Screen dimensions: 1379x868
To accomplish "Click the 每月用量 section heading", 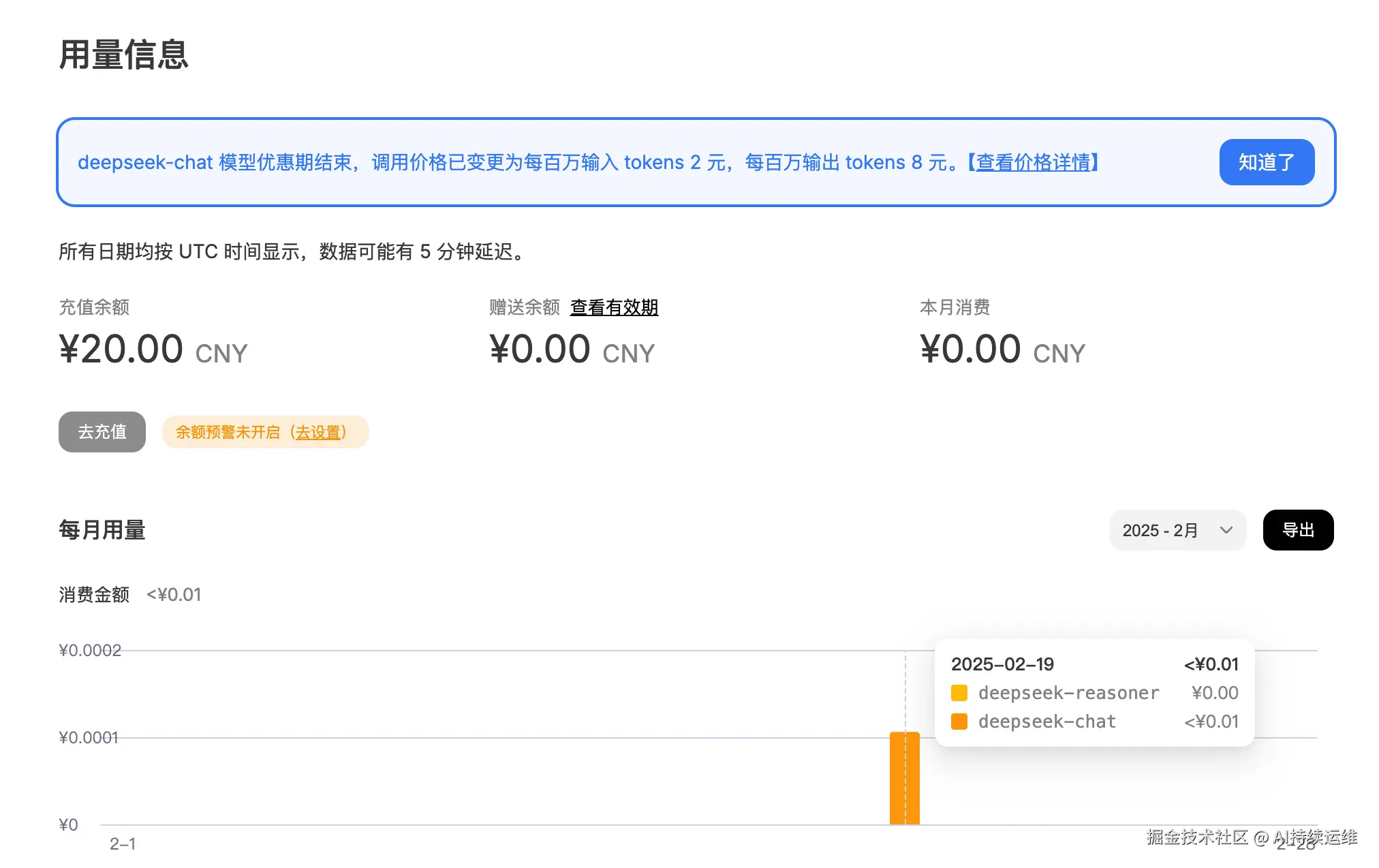I will point(102,530).
